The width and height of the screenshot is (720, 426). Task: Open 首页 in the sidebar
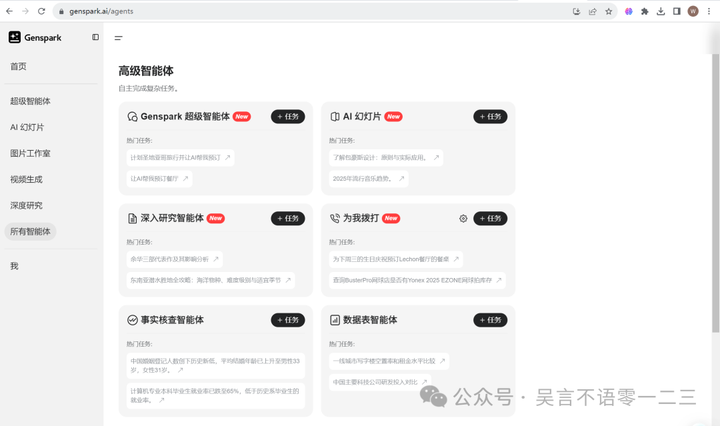click(x=18, y=67)
